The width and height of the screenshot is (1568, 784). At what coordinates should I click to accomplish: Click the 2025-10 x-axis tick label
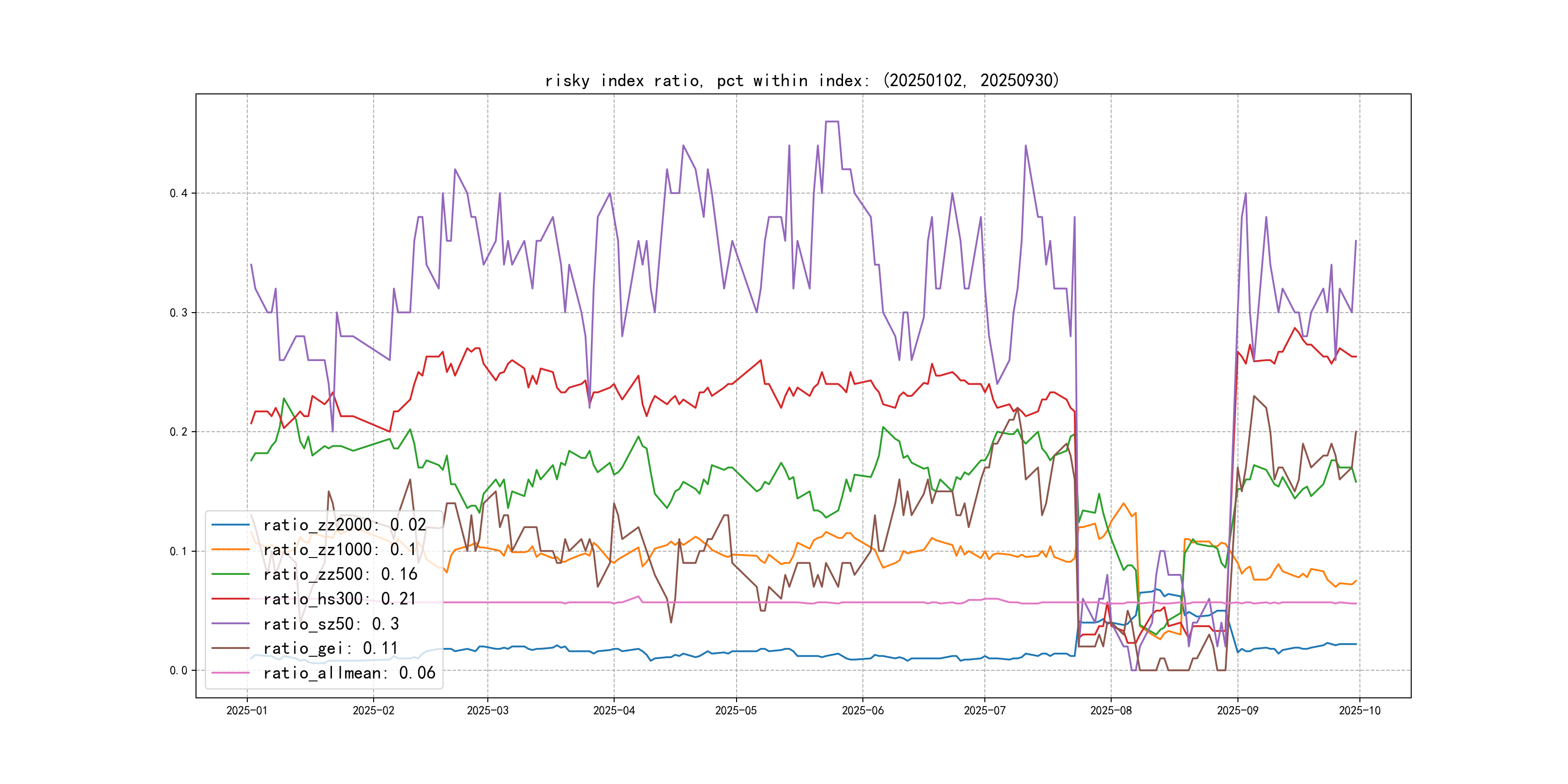(x=1359, y=710)
